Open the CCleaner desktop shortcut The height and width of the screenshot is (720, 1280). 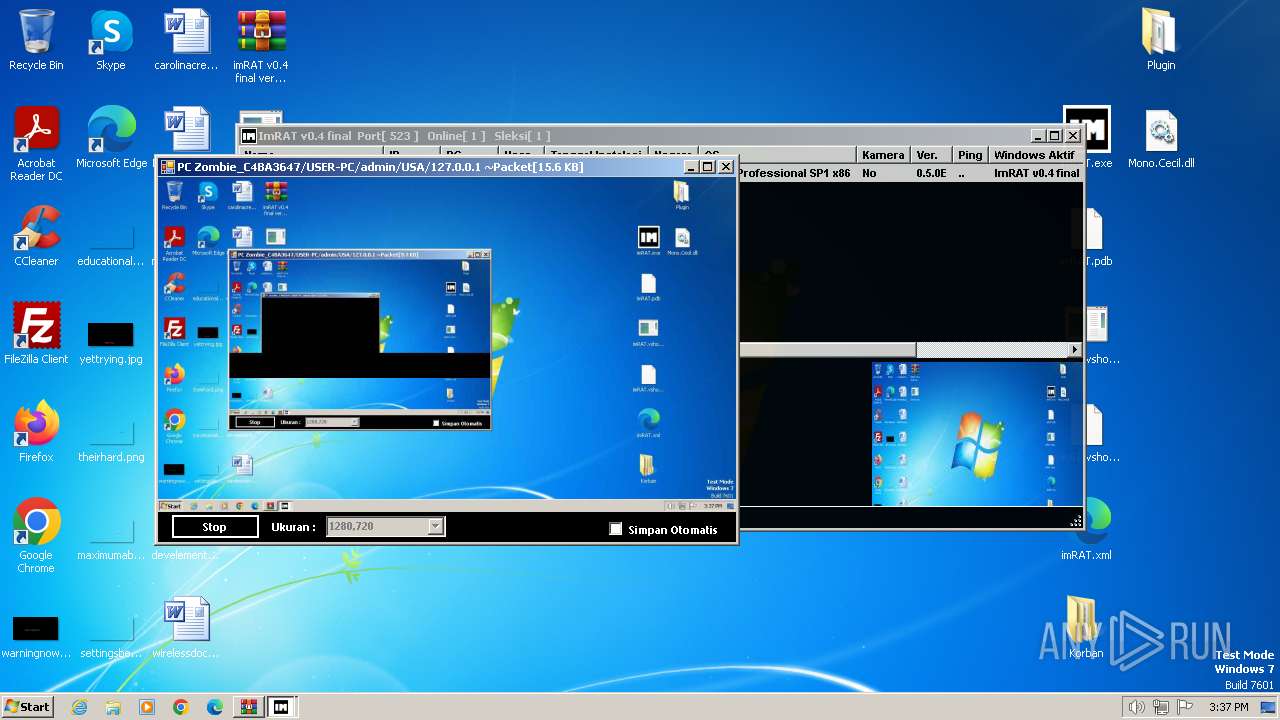tap(36, 237)
